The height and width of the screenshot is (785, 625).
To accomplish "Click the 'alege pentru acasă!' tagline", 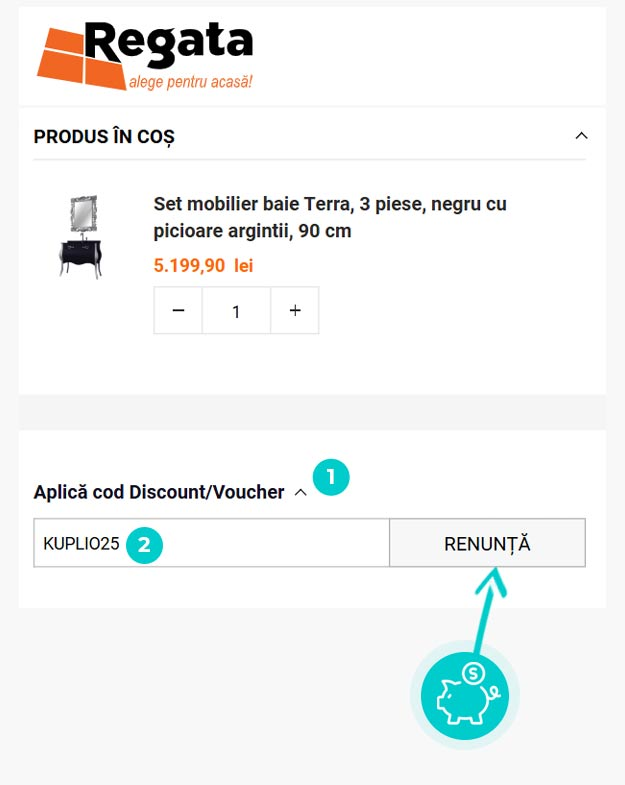I will 190,81.
